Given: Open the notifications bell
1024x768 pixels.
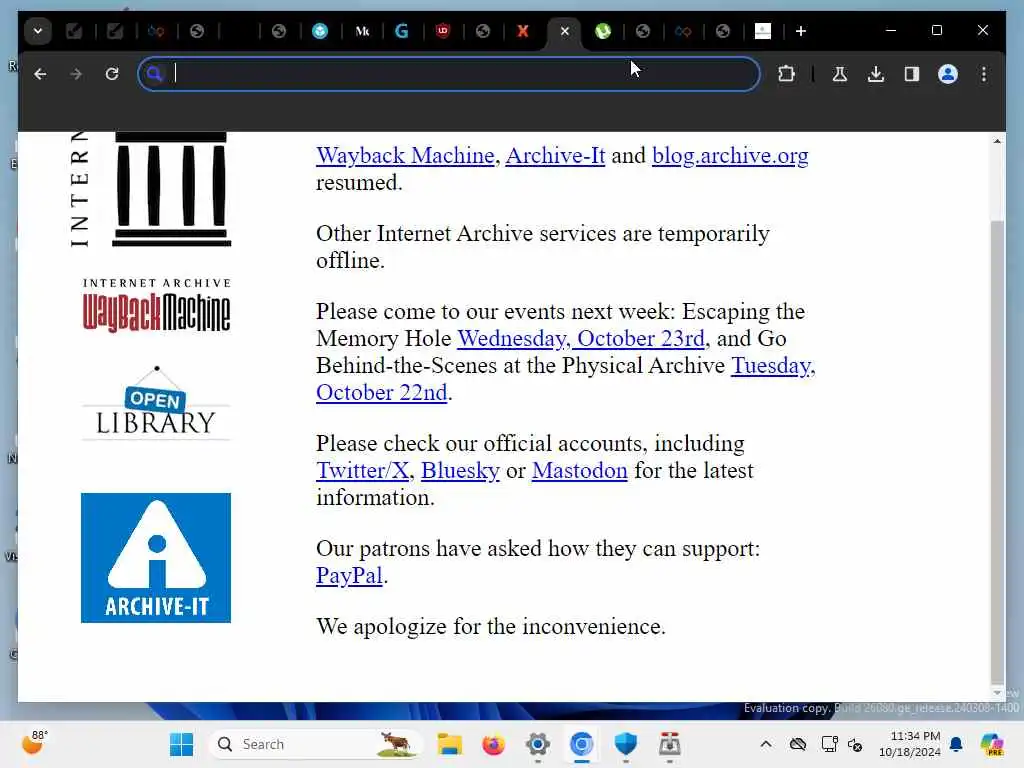Looking at the screenshot, I should point(956,744).
